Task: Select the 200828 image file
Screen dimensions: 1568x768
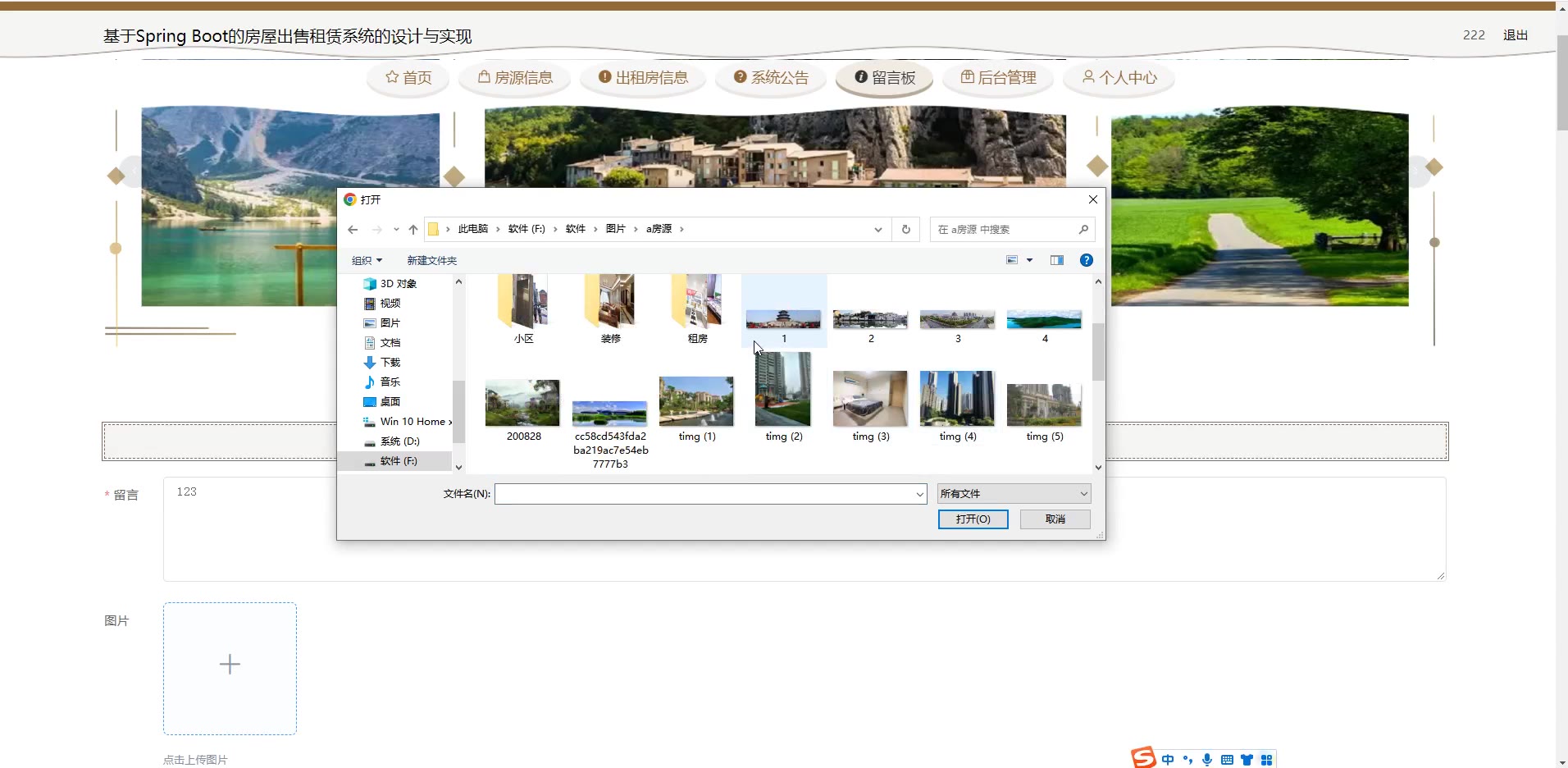Action: coord(523,410)
